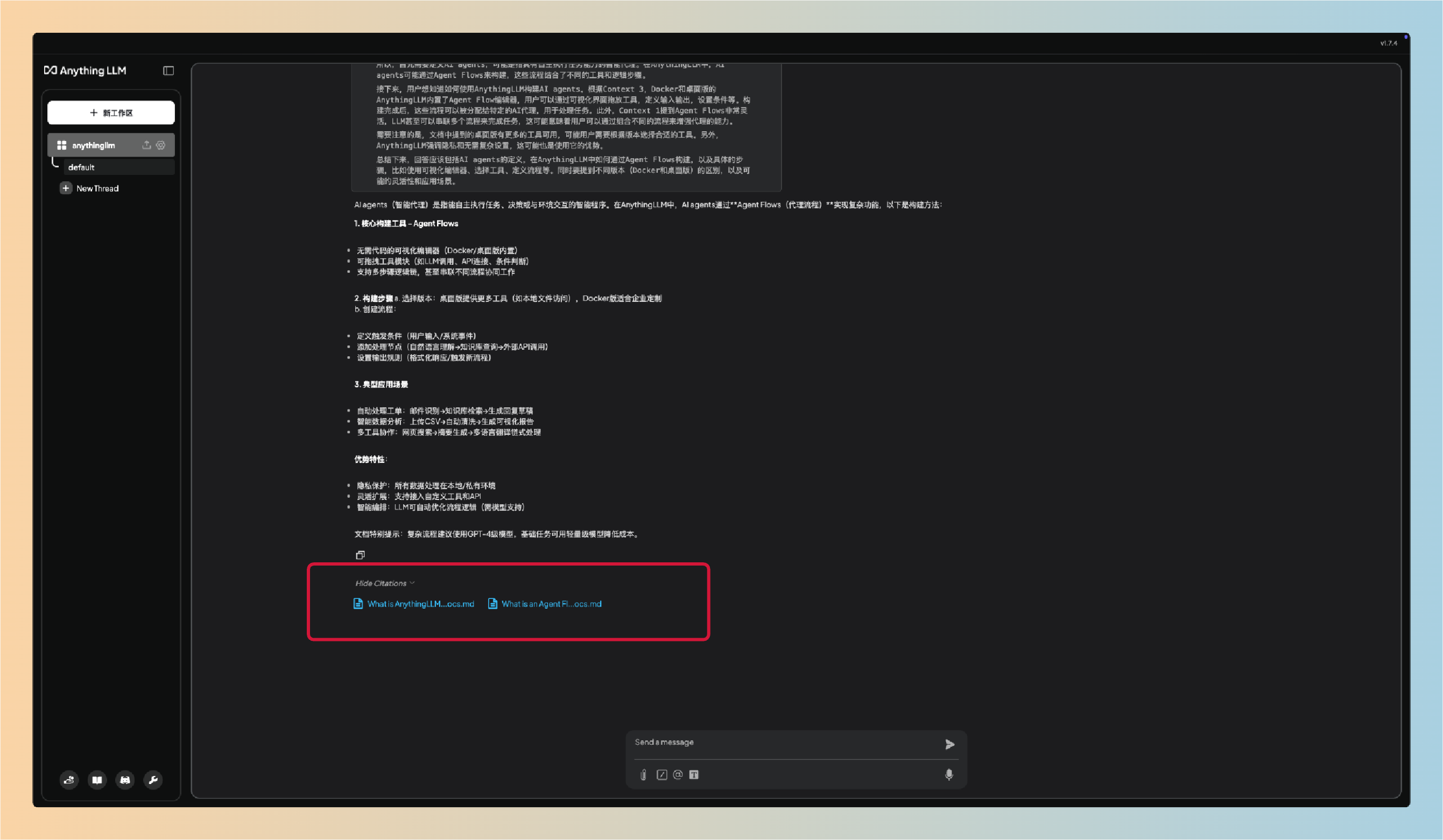This screenshot has width=1443, height=840.
Task: Start voice input with the microphone icon
Action: coord(949,775)
